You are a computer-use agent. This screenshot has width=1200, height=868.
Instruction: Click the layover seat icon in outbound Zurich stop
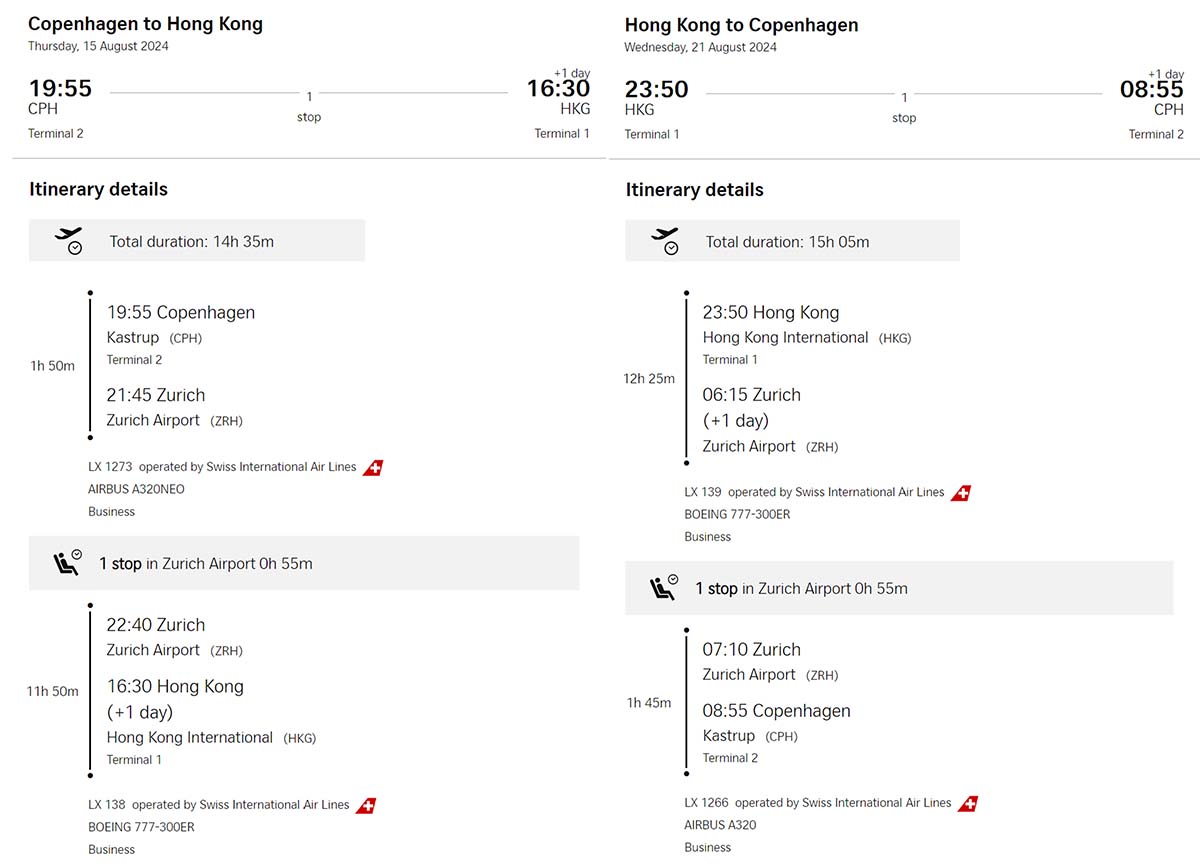point(67,563)
